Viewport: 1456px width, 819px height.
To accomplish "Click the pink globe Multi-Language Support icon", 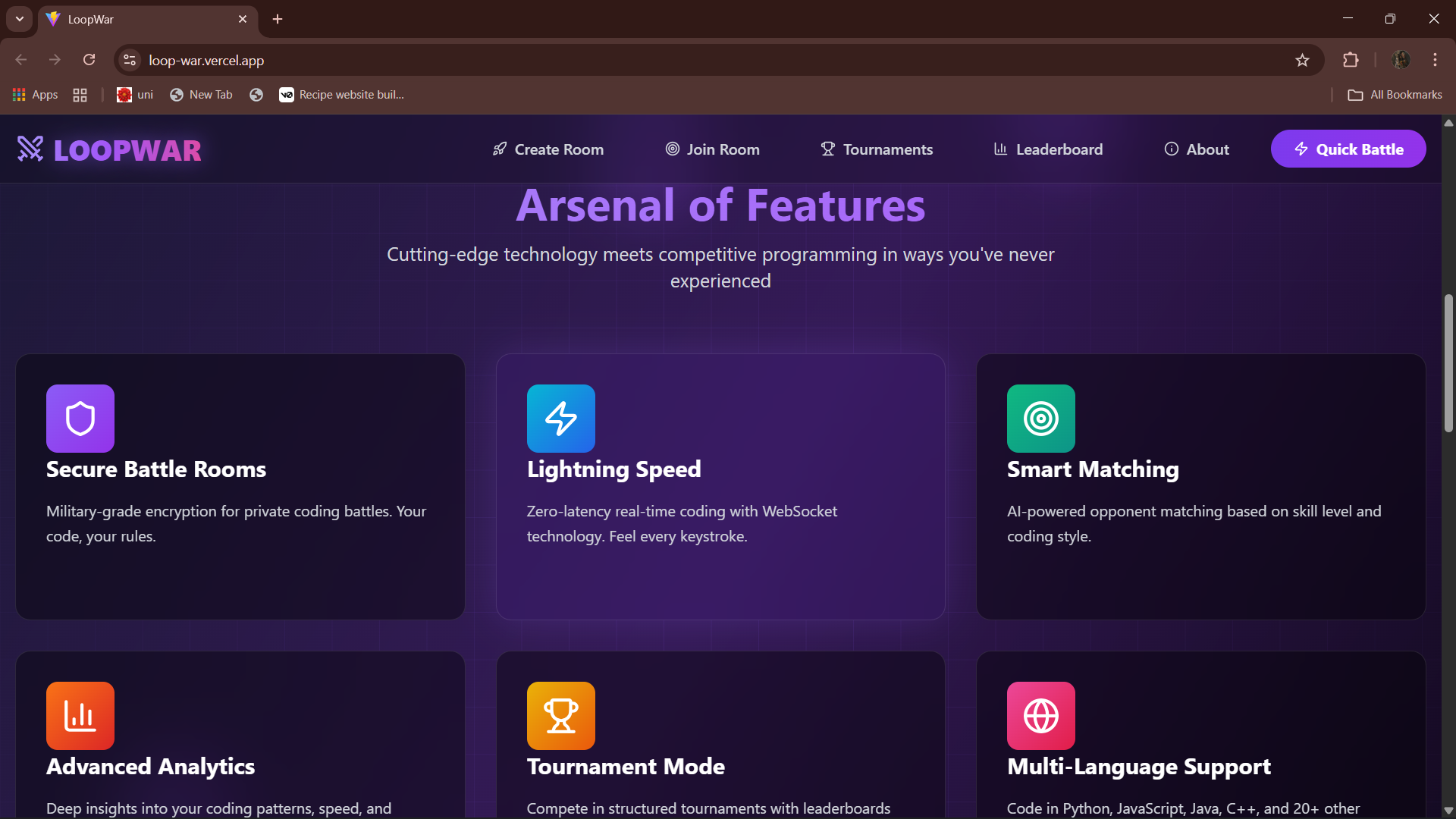I will click(x=1041, y=716).
